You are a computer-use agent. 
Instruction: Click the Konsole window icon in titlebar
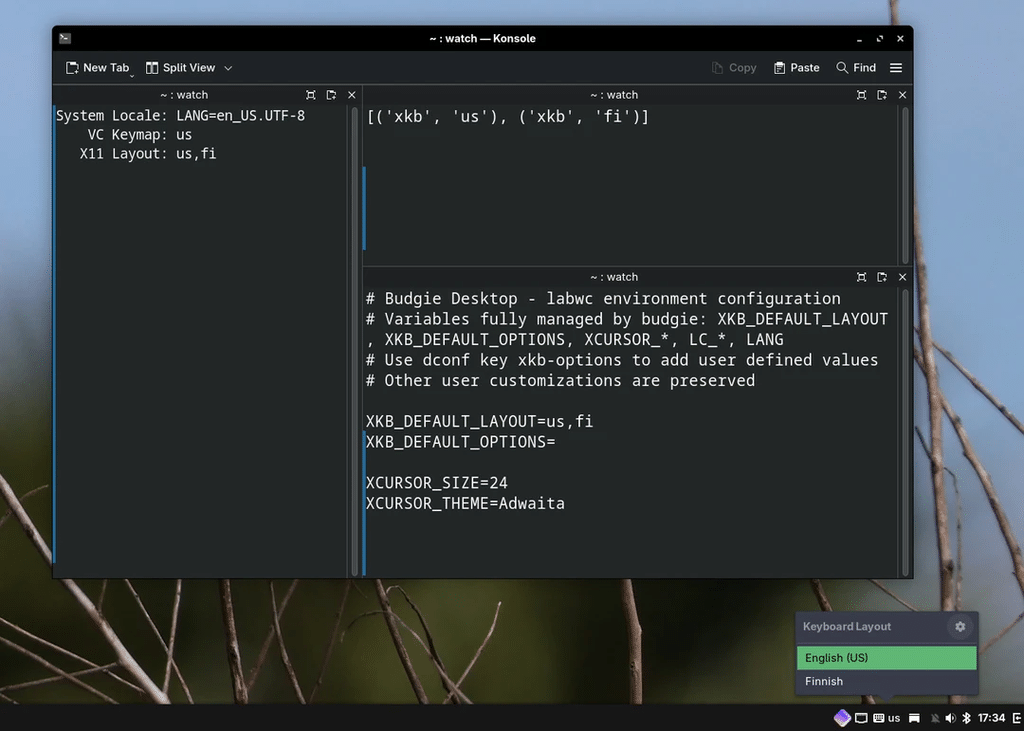click(x=65, y=39)
